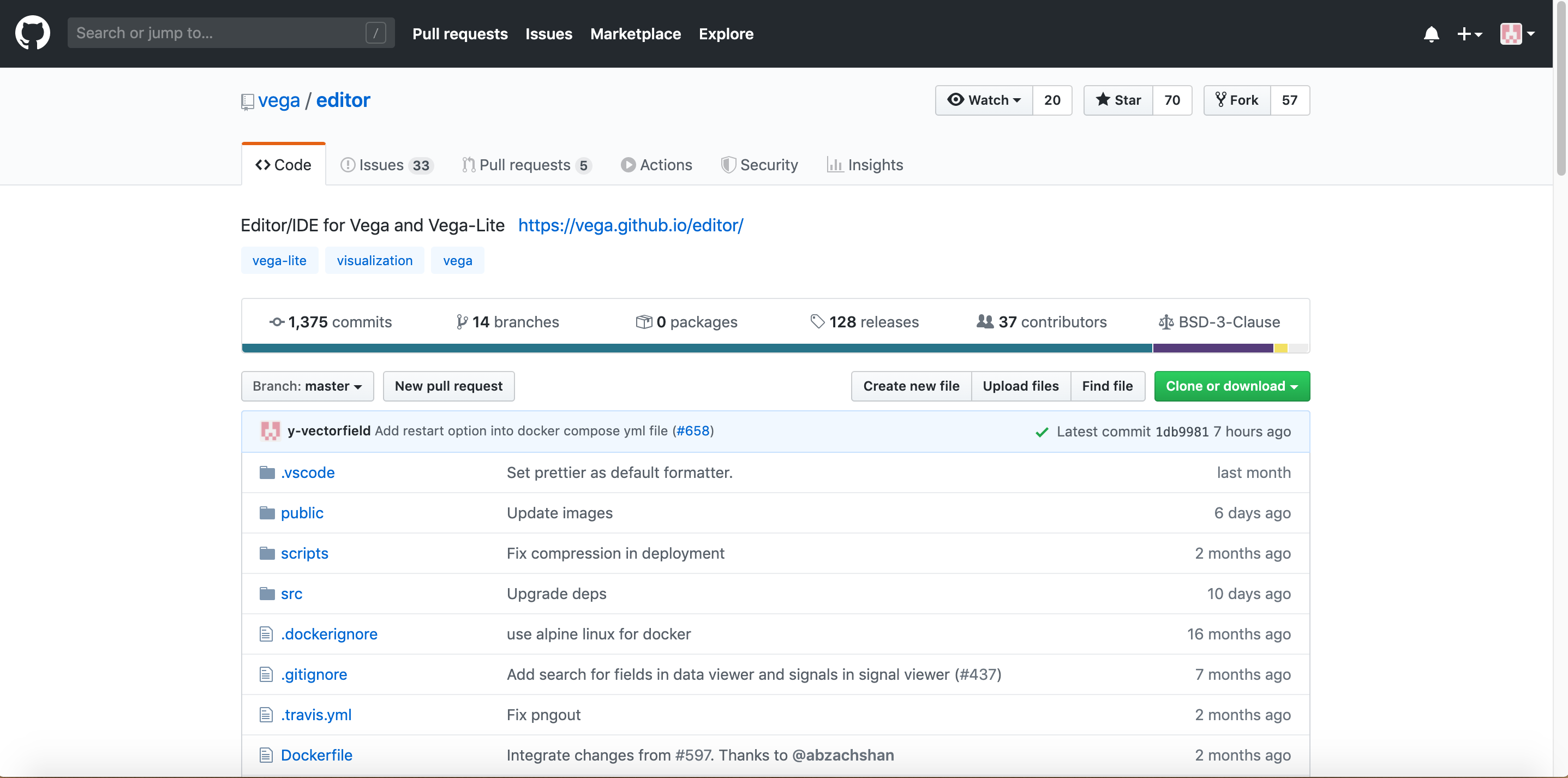Open the notifications bell

[1431, 34]
